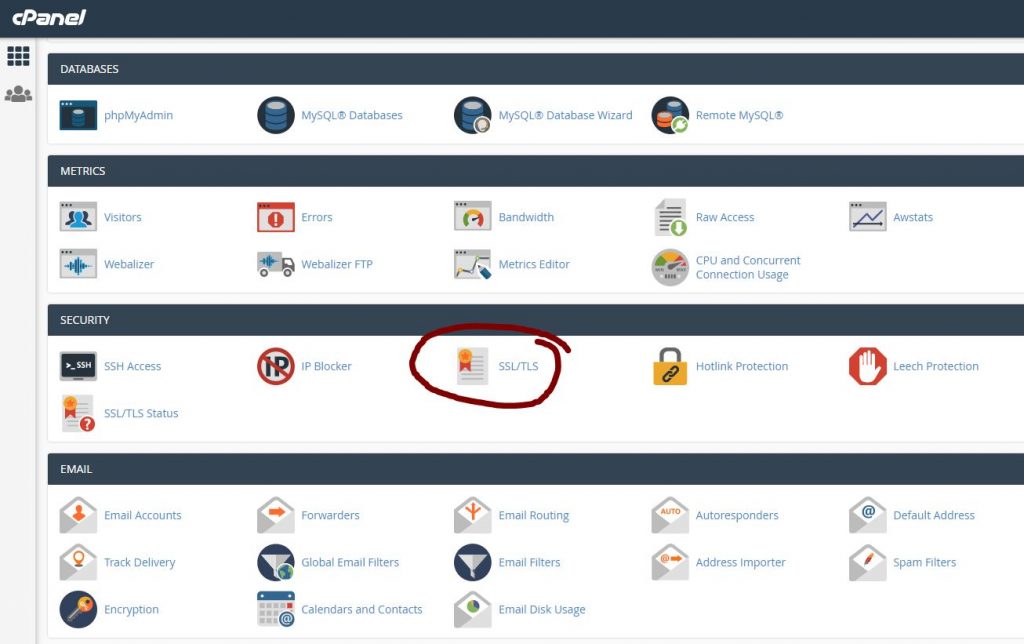The height and width of the screenshot is (644, 1024).
Task: Click the Spam Filters icon
Action: tap(867, 562)
